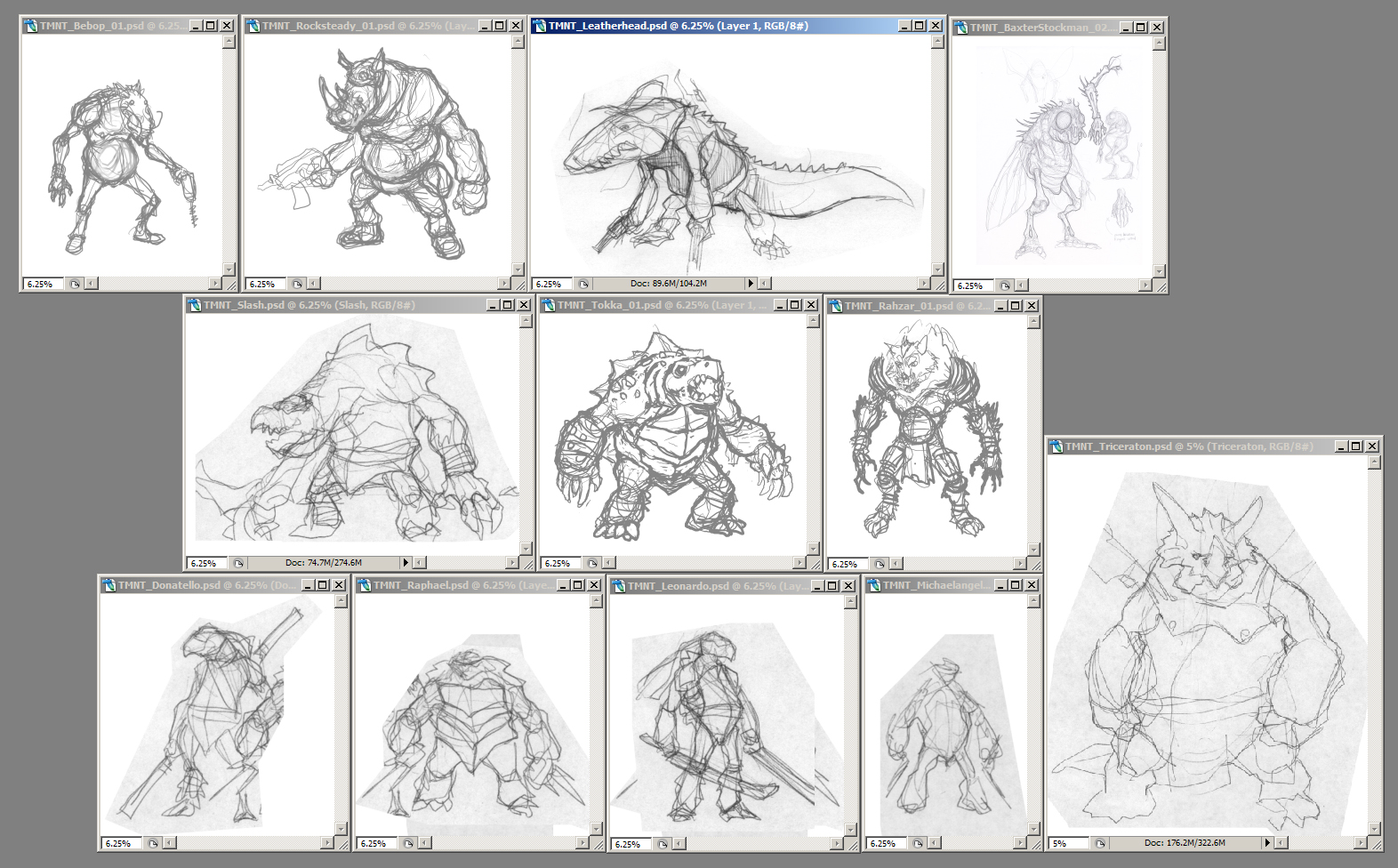Viewport: 1398px width, 868px height.
Task: Click the 6.25% zoom field in the Rocksteady window
Action: [266, 285]
